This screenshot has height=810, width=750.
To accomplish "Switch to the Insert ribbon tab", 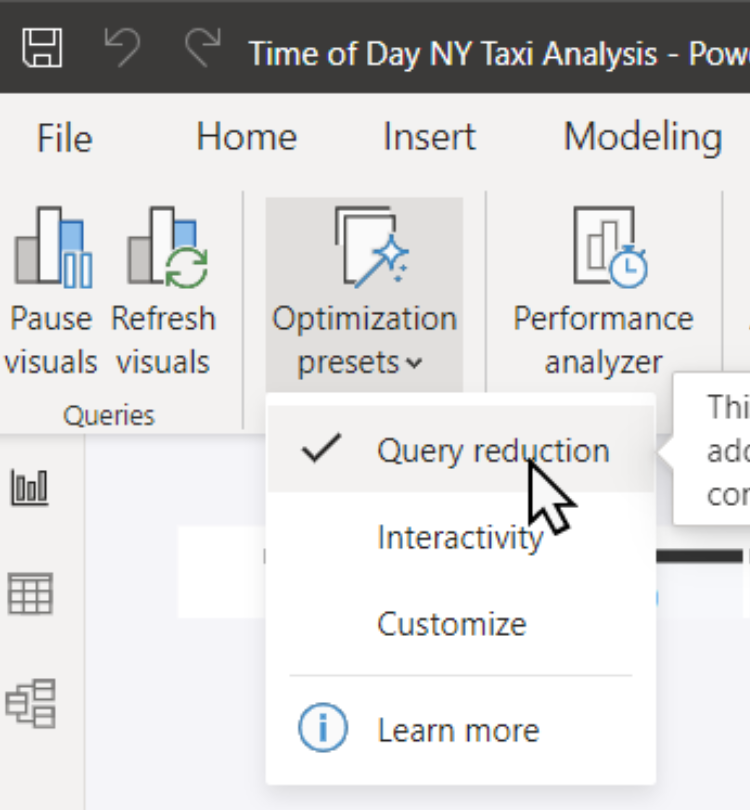I will click(429, 137).
